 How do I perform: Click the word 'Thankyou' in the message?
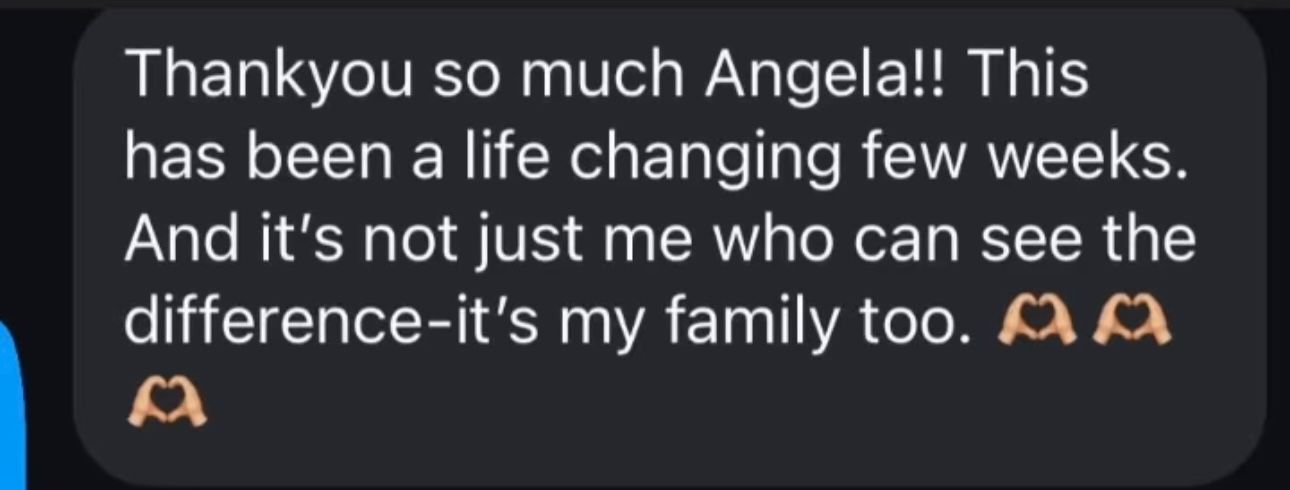[x=259, y=77]
